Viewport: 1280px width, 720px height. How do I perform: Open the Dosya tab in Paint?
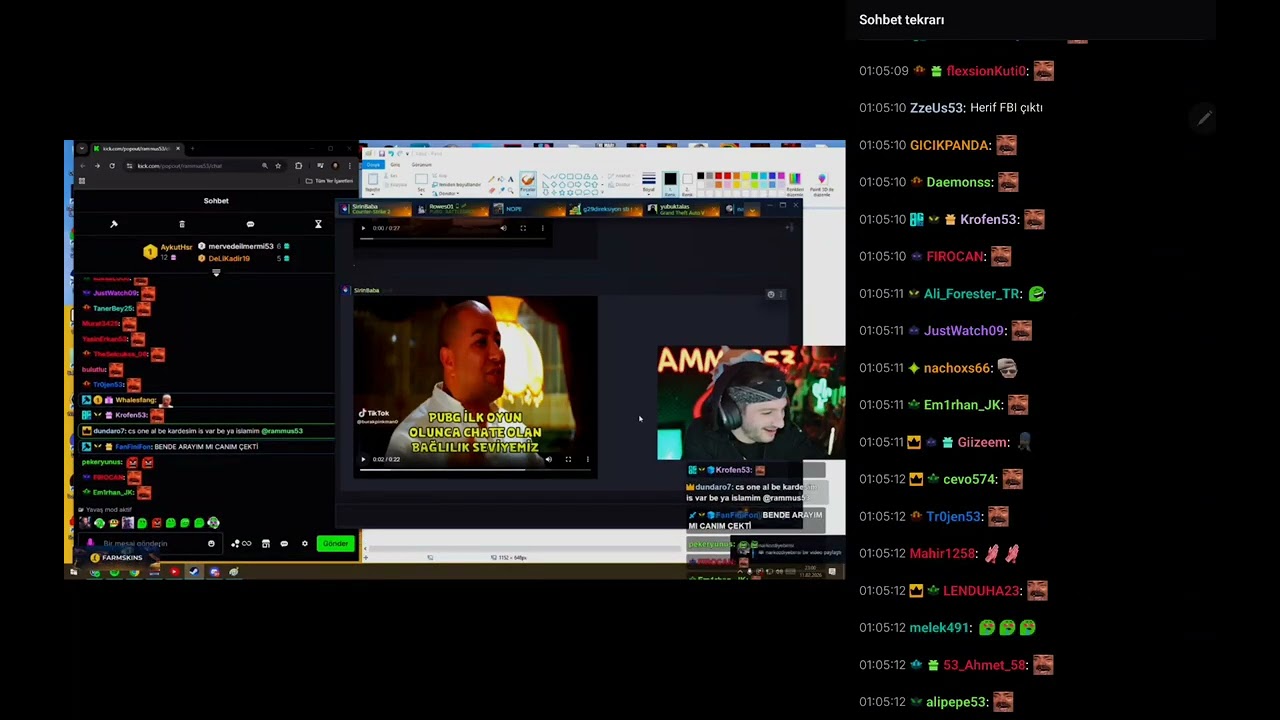[x=373, y=164]
